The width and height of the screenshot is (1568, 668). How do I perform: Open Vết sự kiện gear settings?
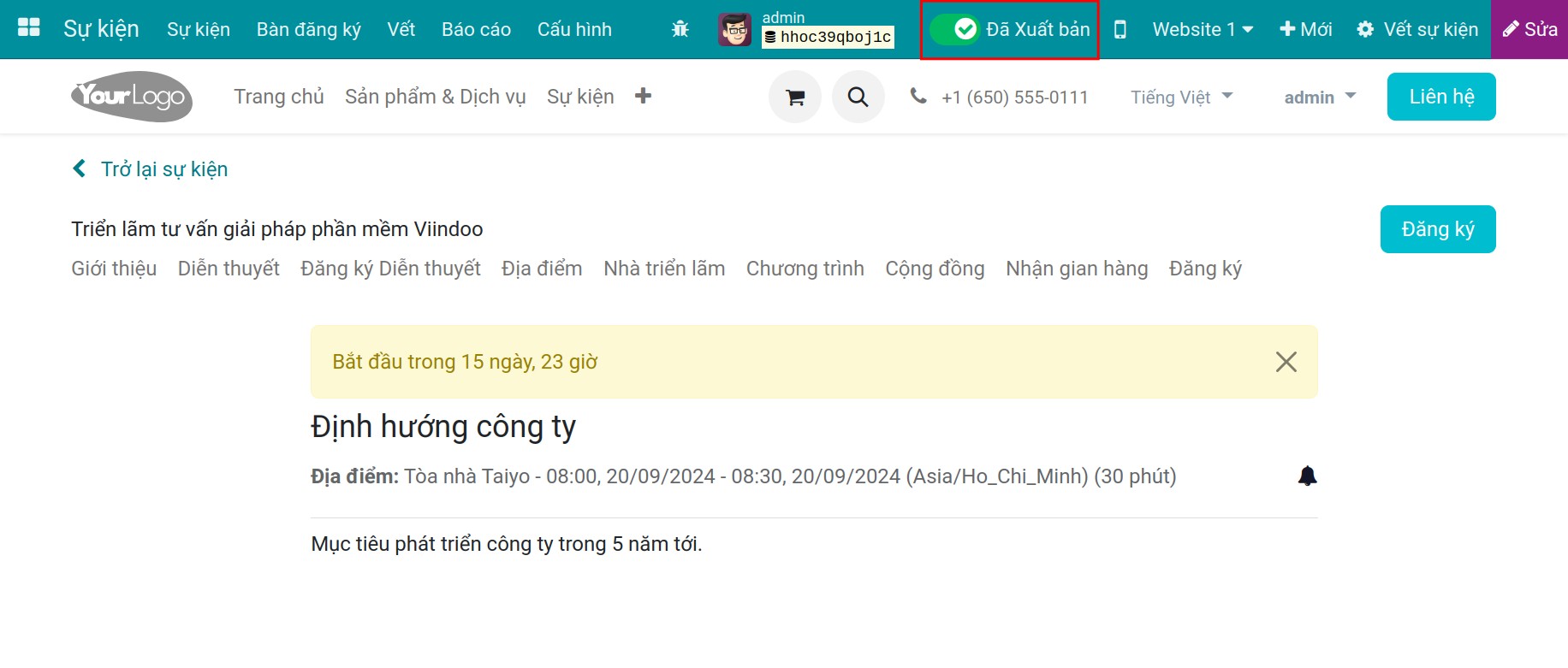1417,29
